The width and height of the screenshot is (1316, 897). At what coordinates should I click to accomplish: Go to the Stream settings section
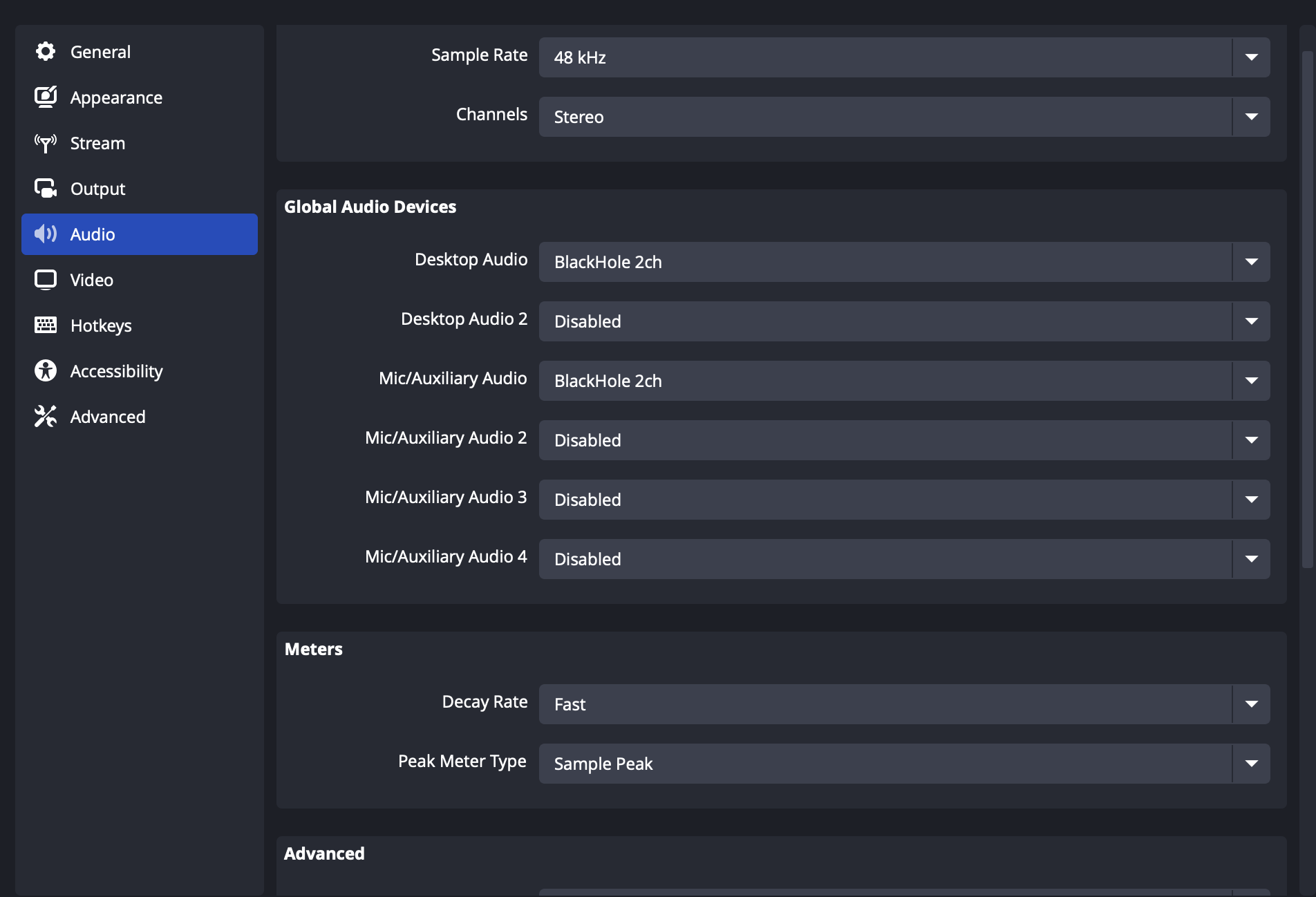[97, 143]
